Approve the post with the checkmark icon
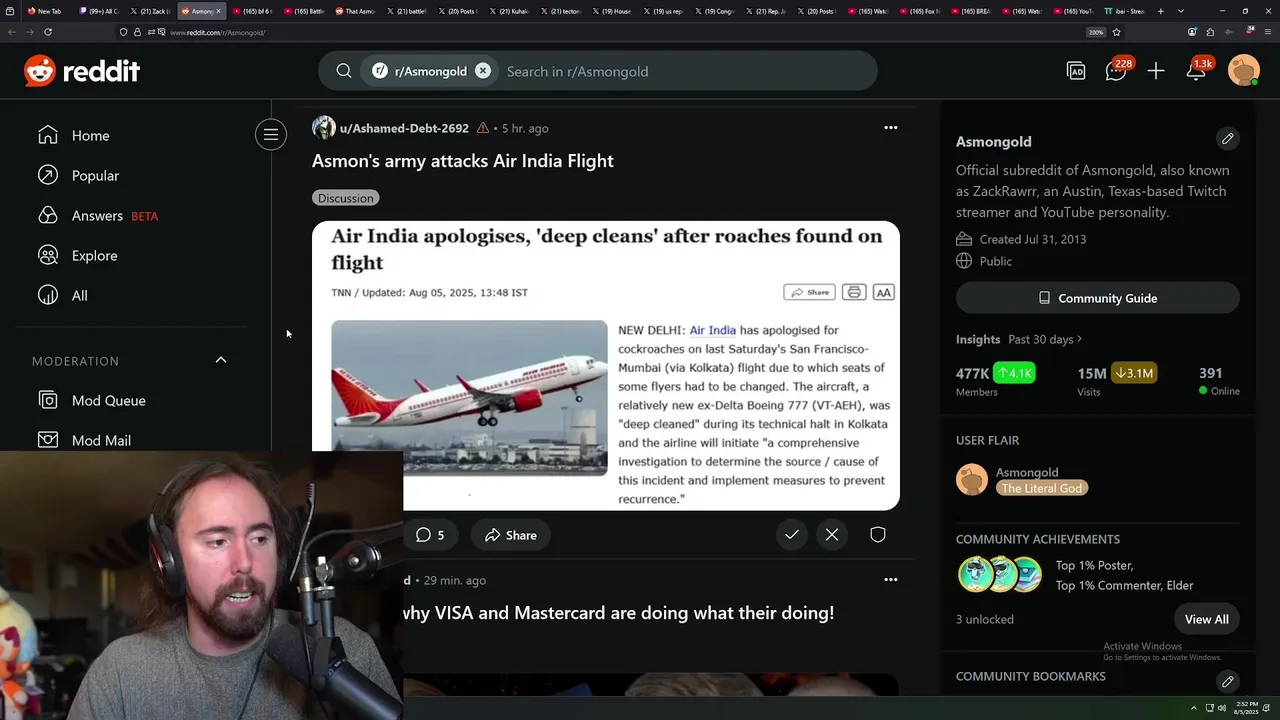This screenshot has width=1280, height=720. (x=792, y=535)
